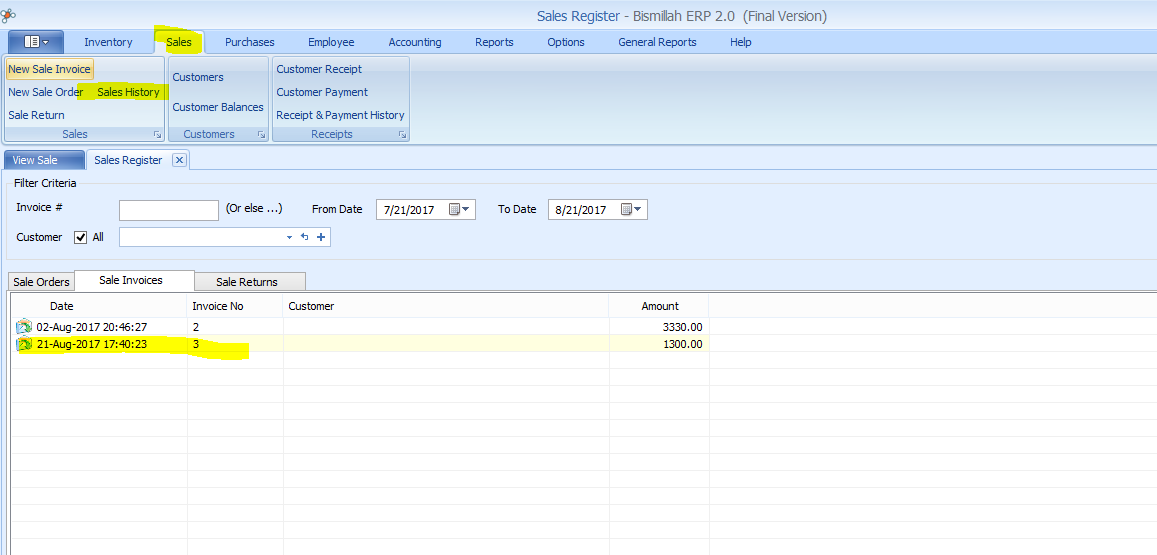Click the invoice icon for 02-Aug-2017 row
This screenshot has height=555, width=1157.
click(x=24, y=327)
